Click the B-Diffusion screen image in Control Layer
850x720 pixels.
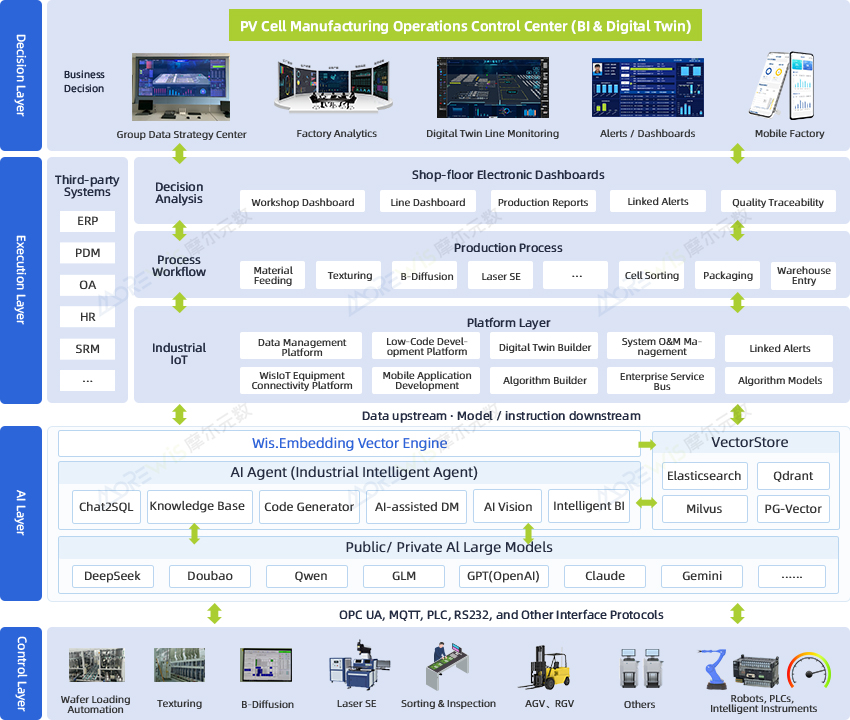266,665
